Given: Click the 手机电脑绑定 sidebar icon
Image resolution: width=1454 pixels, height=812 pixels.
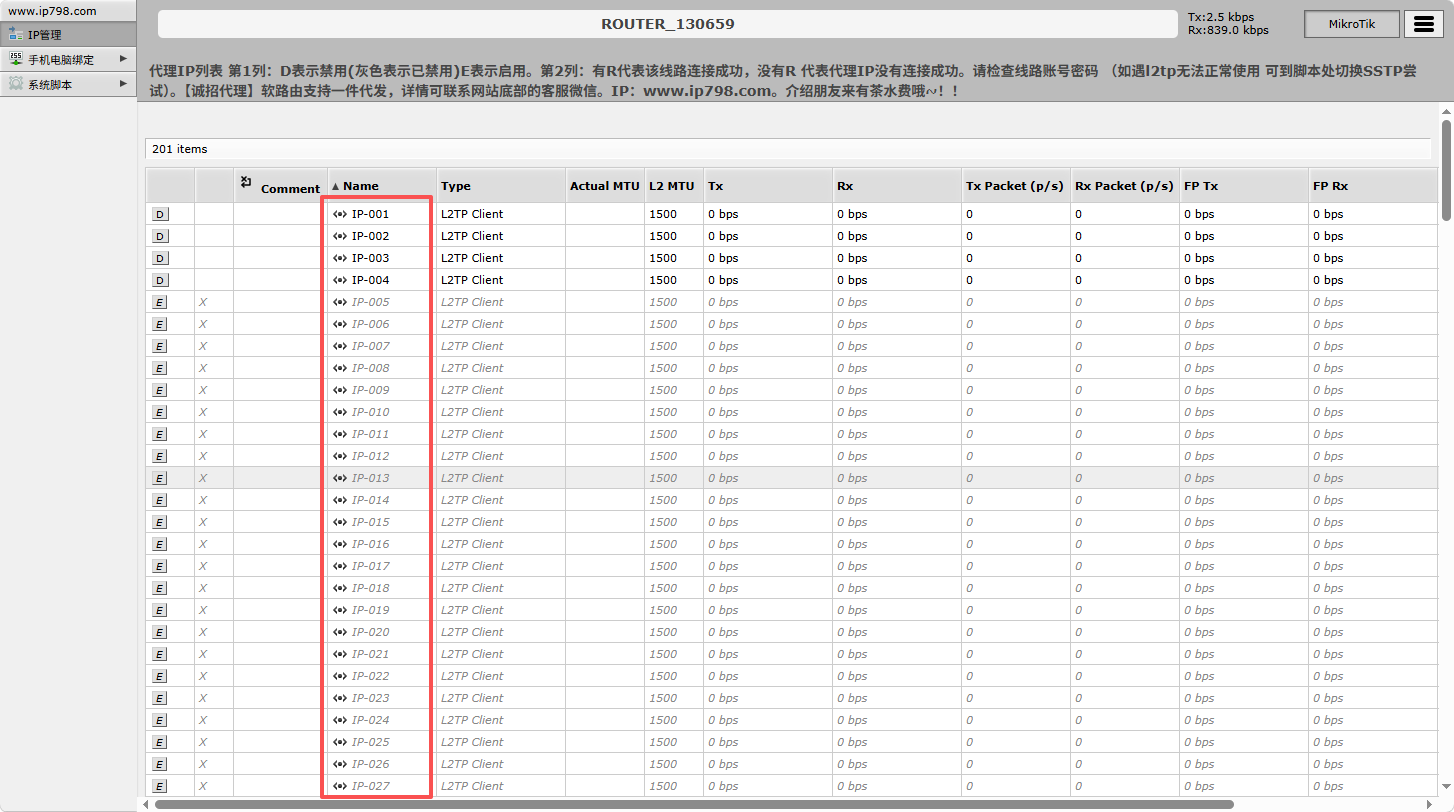Looking at the screenshot, I should (15, 60).
